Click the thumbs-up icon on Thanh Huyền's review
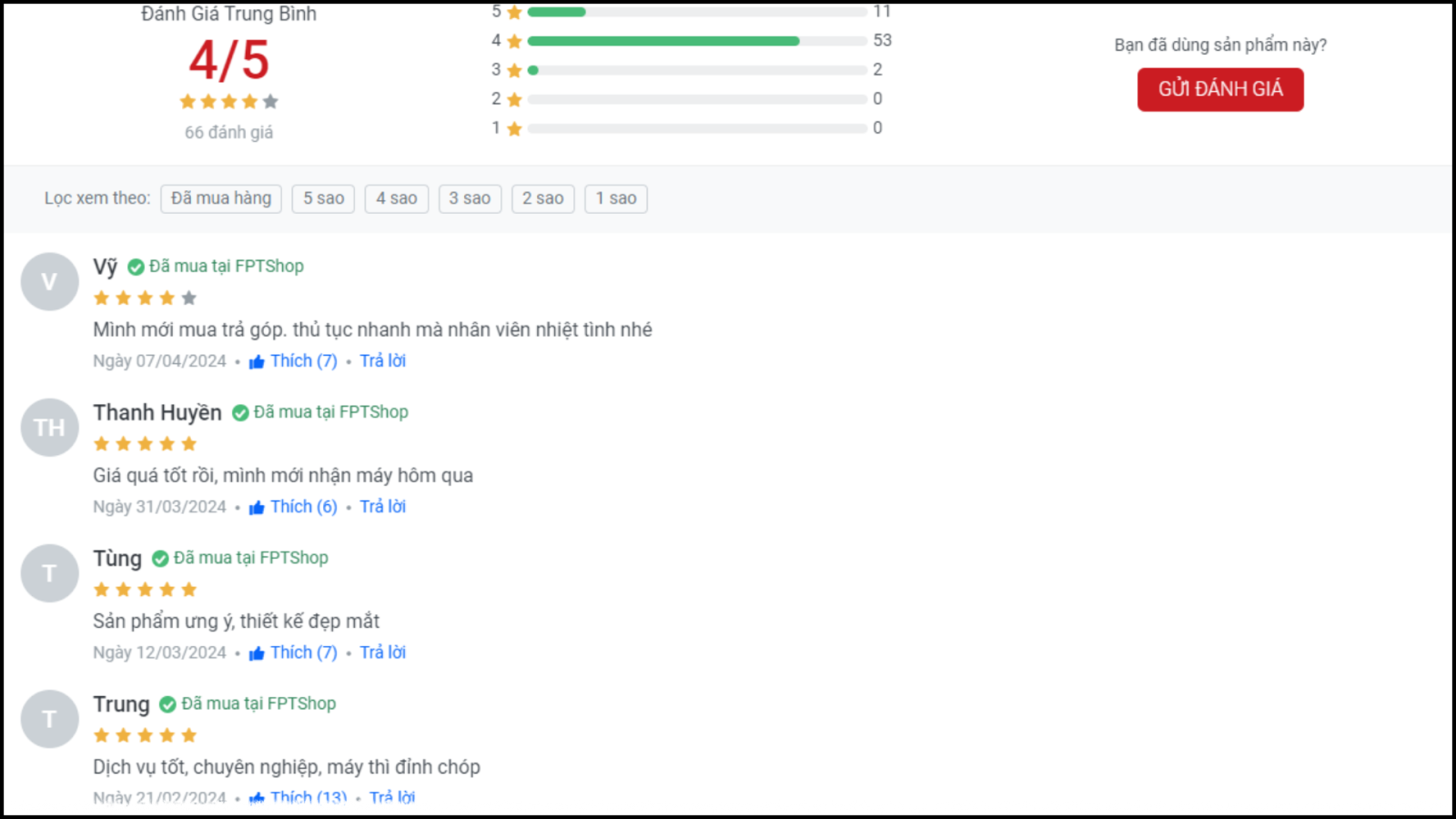The image size is (1456, 819). (x=257, y=507)
